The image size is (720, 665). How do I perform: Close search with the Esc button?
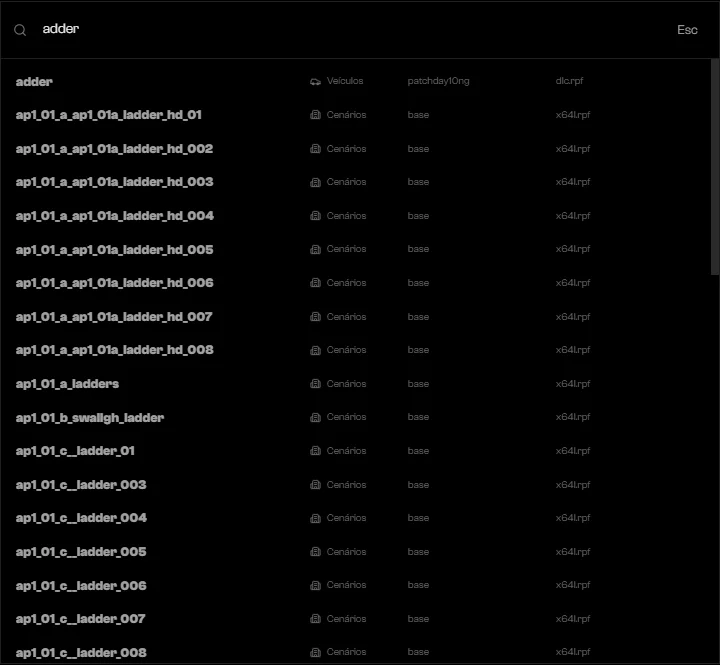687,30
